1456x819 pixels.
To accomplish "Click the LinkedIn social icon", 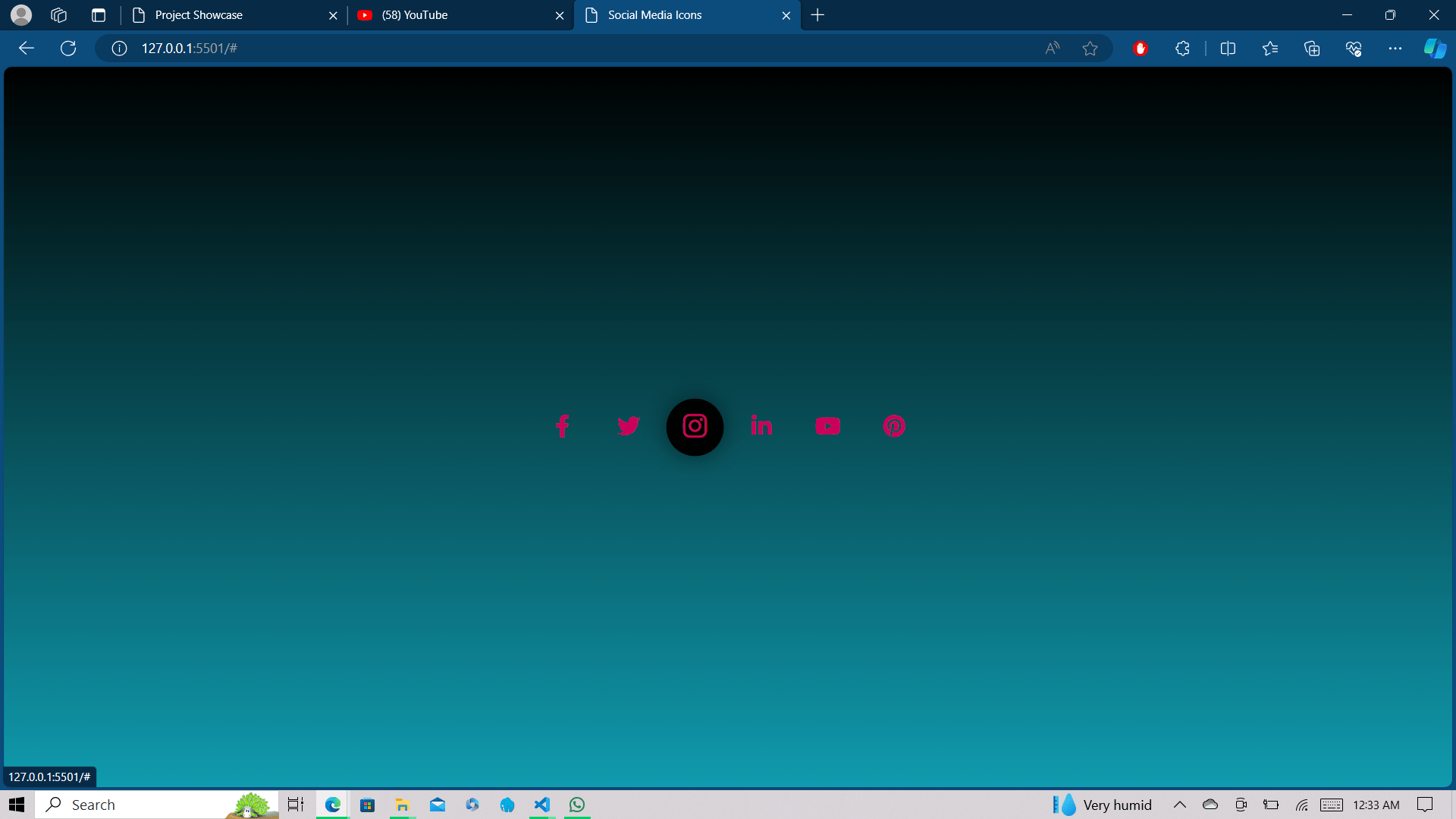I will [x=761, y=426].
